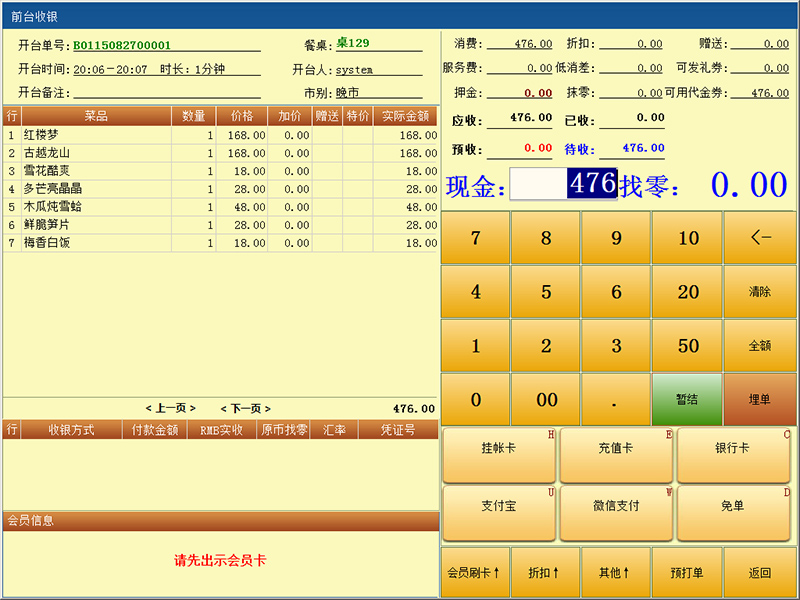Click order number B0115082700001
Viewport: 800px width, 600px height.
pos(122,45)
